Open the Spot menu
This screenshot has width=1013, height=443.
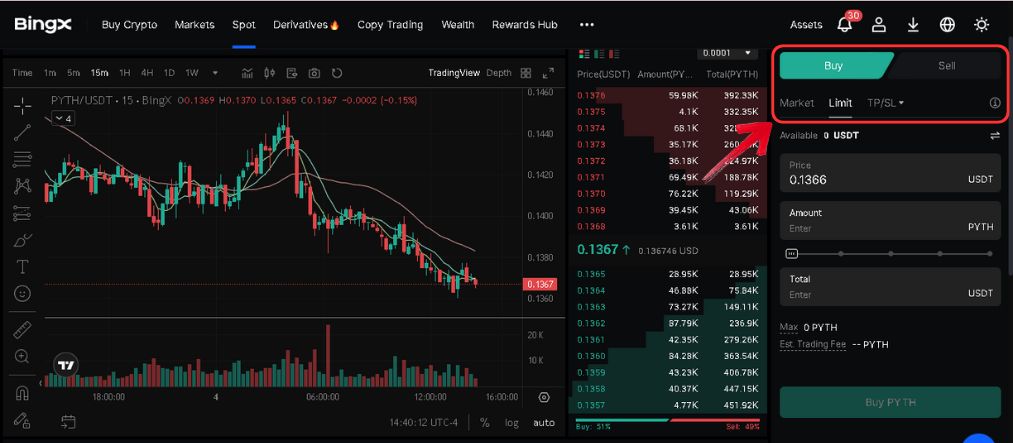pyautogui.click(x=244, y=25)
